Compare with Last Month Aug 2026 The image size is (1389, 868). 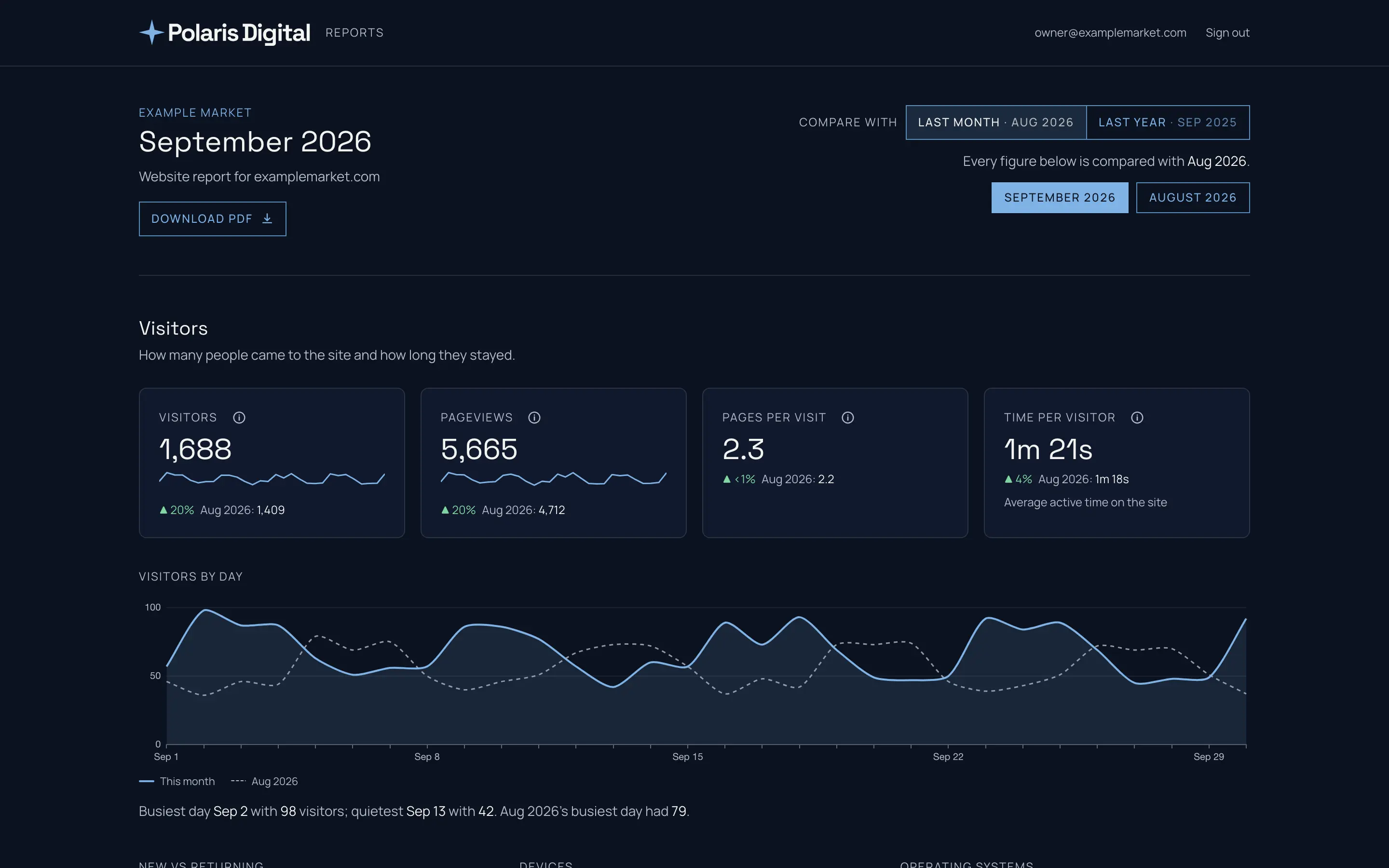pos(996,122)
